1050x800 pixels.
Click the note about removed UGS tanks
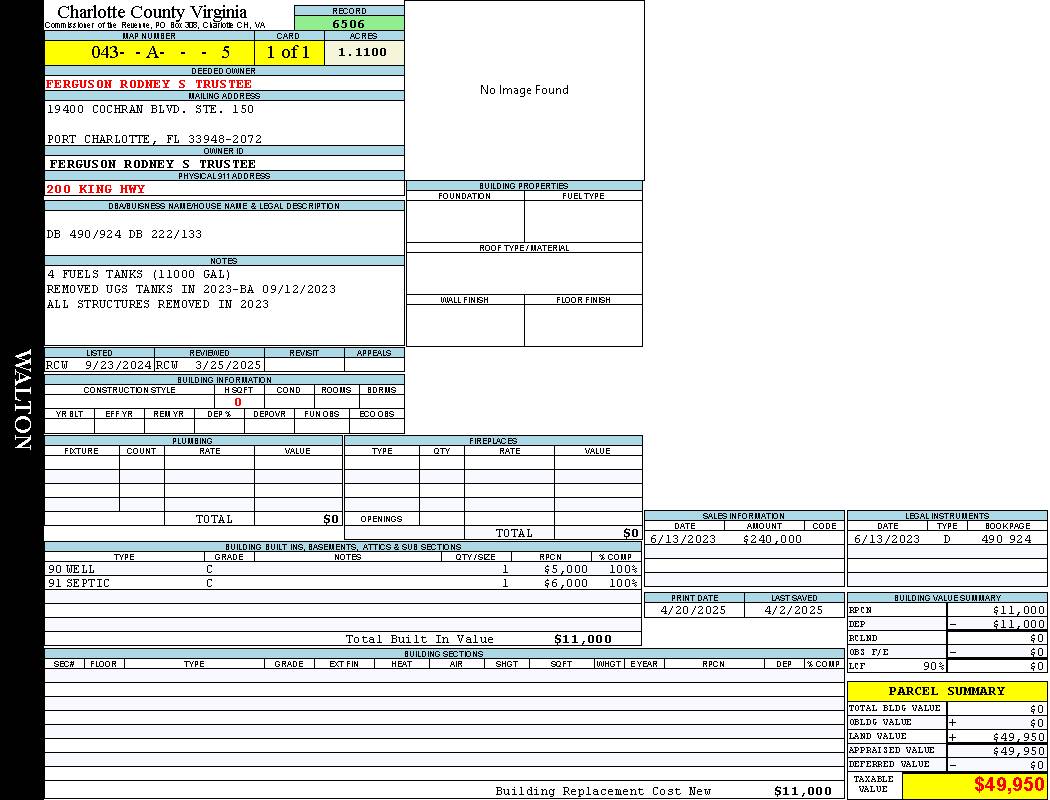pos(191,289)
